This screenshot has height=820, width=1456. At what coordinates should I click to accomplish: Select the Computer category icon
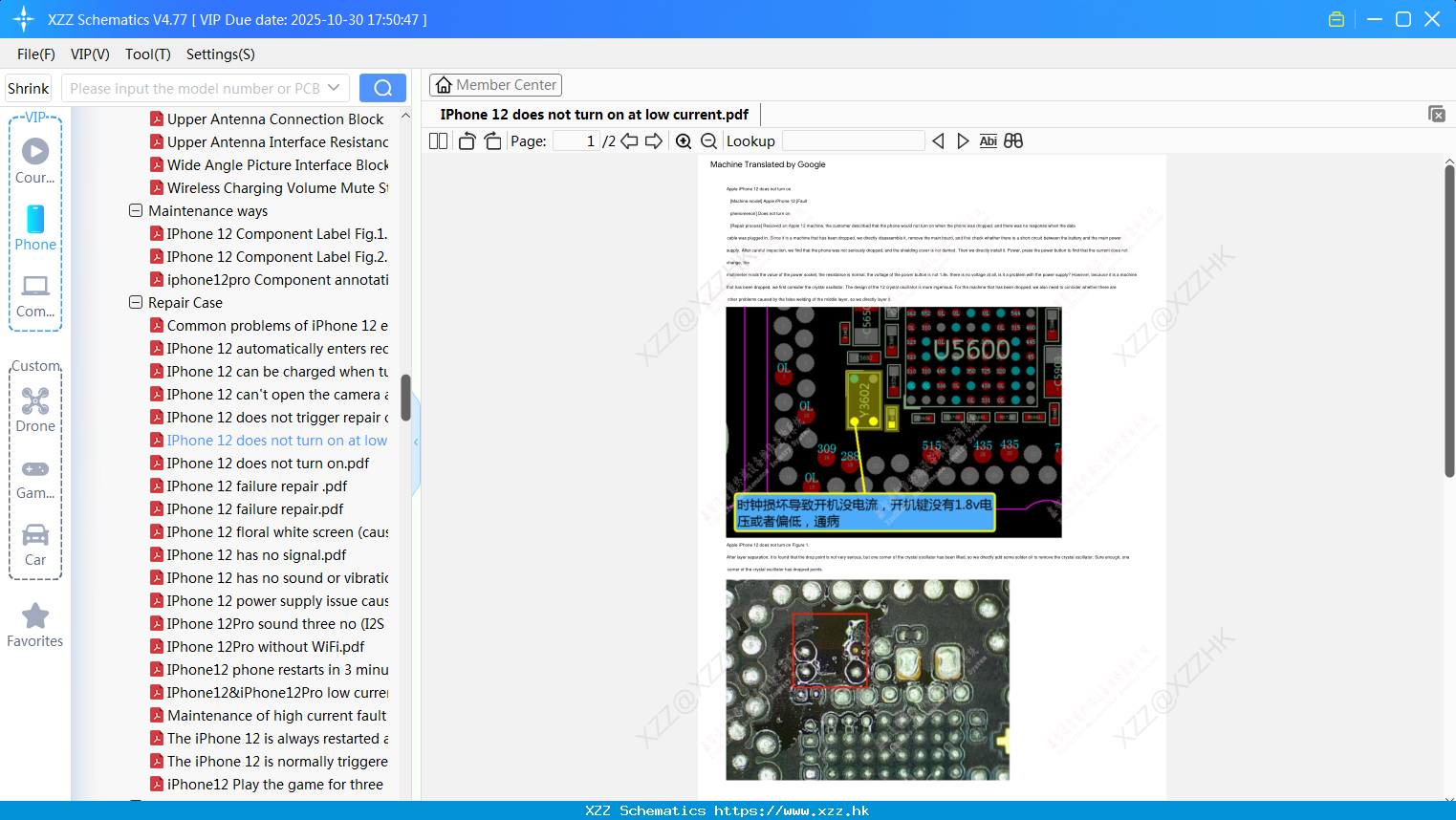pos(35,296)
